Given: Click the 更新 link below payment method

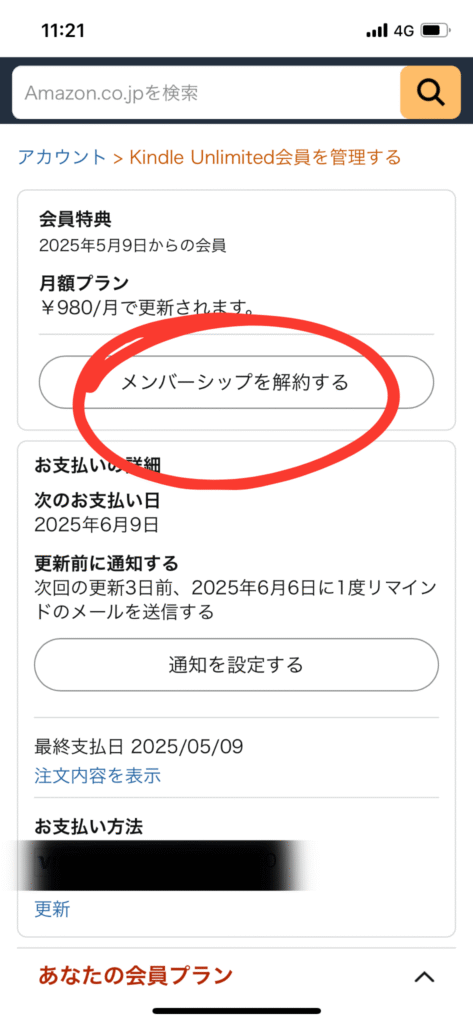Looking at the screenshot, I should pyautogui.click(x=52, y=908).
